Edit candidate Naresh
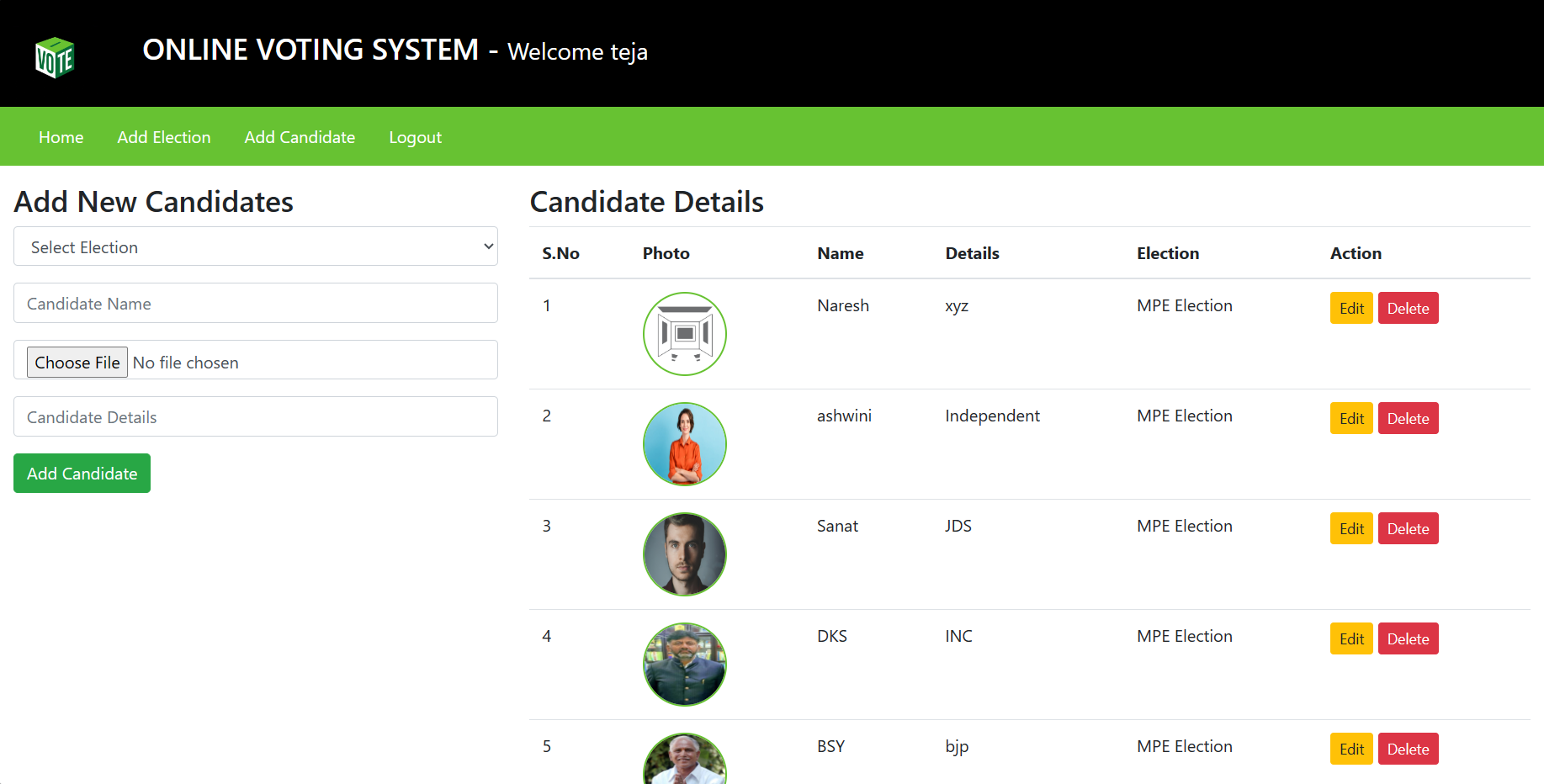The height and width of the screenshot is (784, 1544). tap(1351, 308)
